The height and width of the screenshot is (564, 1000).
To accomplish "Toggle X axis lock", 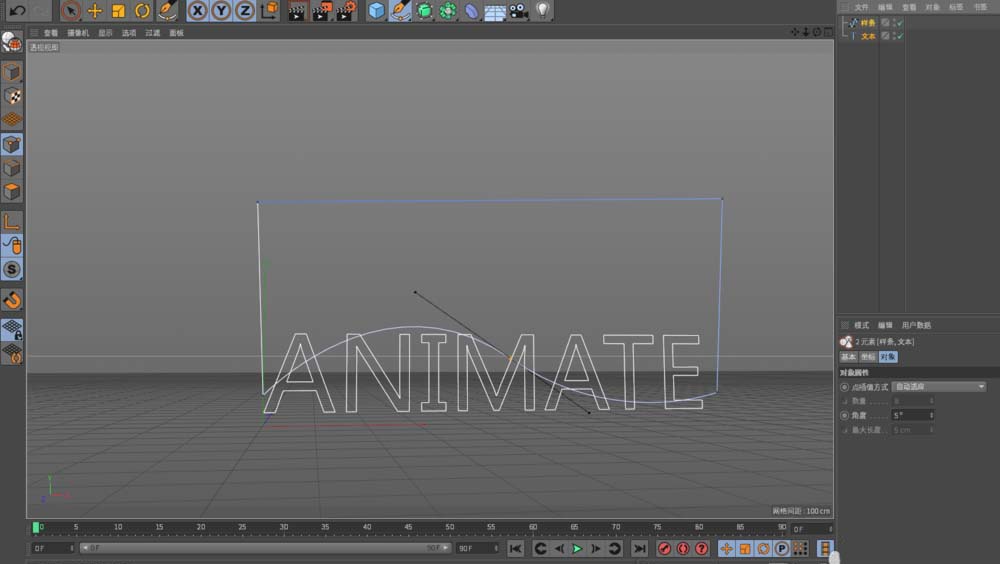I will tap(198, 11).
